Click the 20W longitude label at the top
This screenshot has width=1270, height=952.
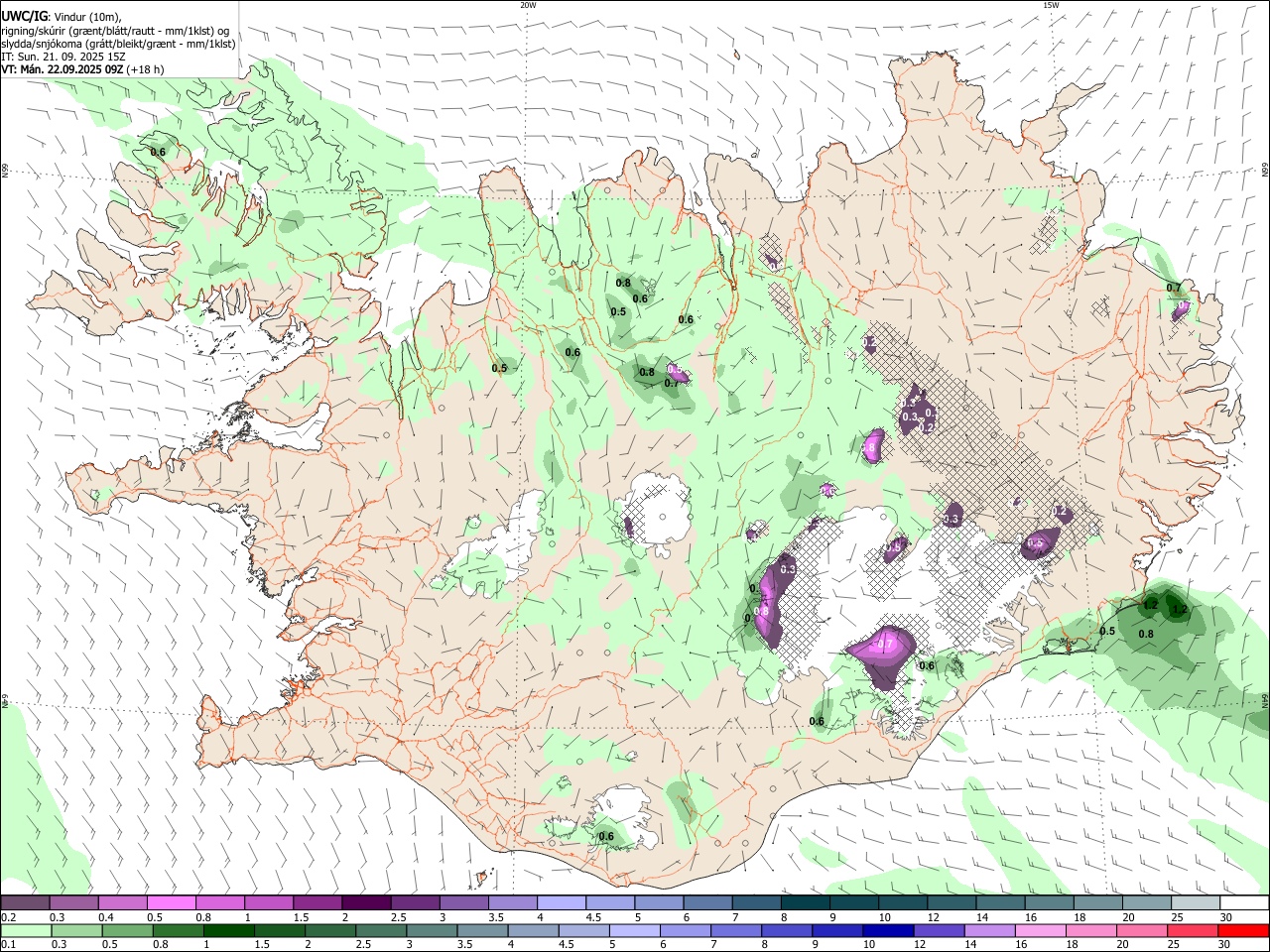[528, 5]
